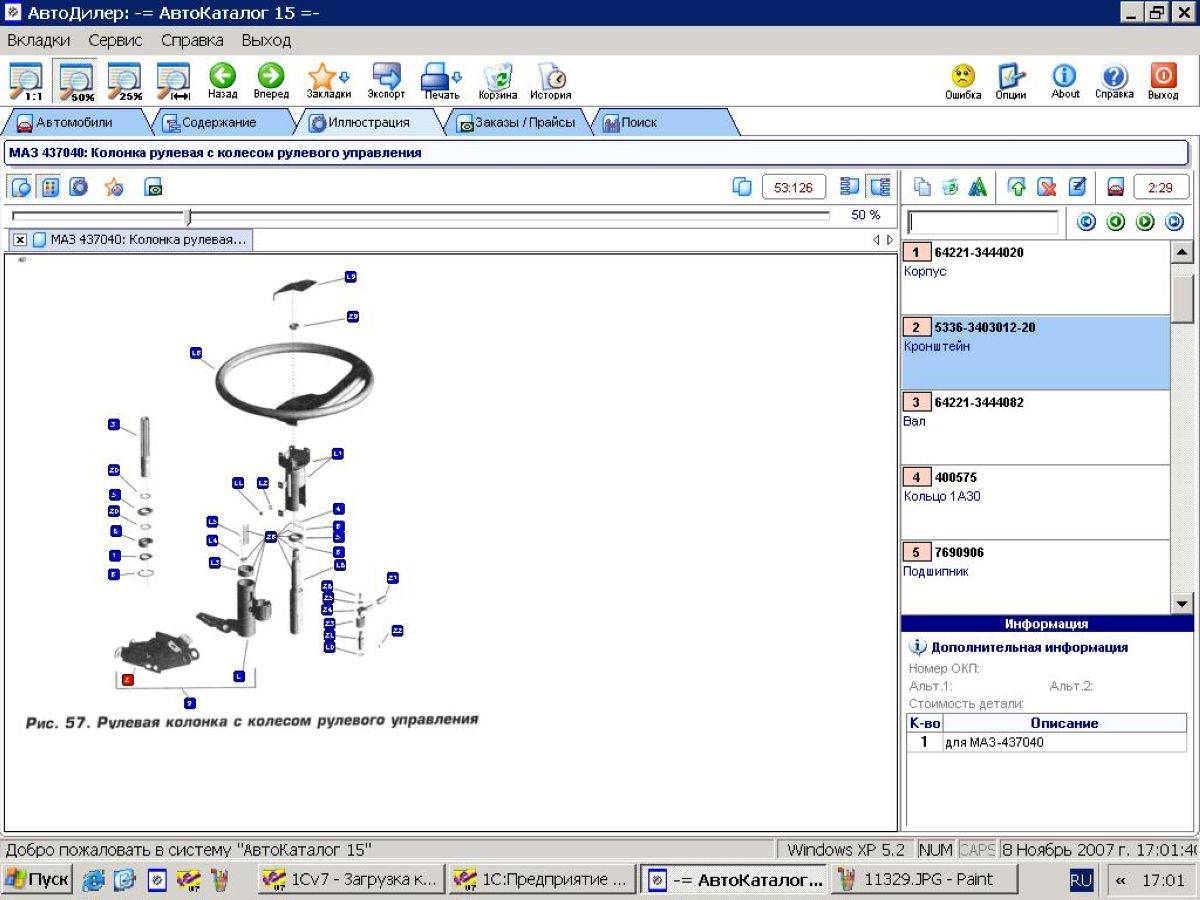Switch to the Иллюстрация tab
The height and width of the screenshot is (900, 1200).
[368, 123]
